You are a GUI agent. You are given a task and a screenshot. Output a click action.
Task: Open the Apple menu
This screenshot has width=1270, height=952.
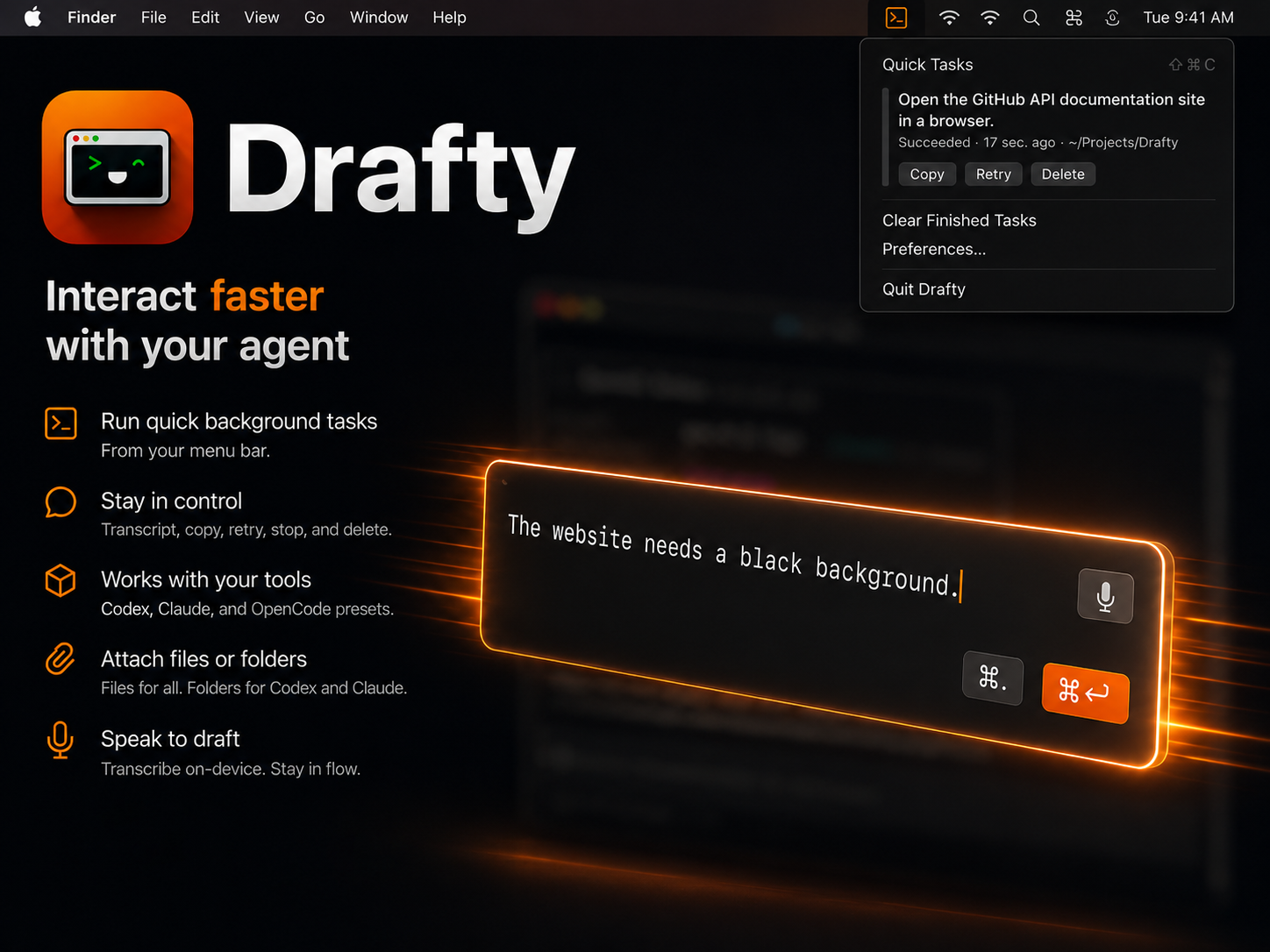click(x=32, y=18)
